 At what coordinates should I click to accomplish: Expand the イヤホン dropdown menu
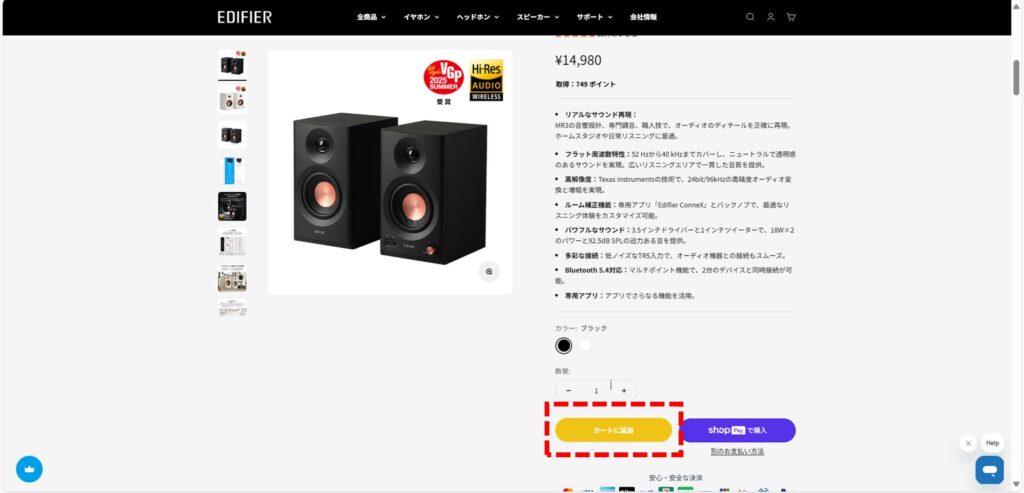click(x=421, y=17)
